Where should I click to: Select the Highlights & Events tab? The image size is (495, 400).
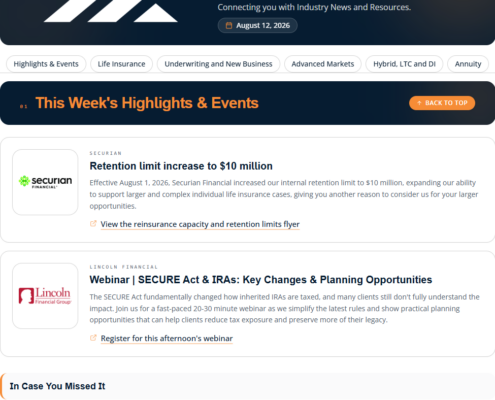pos(46,64)
